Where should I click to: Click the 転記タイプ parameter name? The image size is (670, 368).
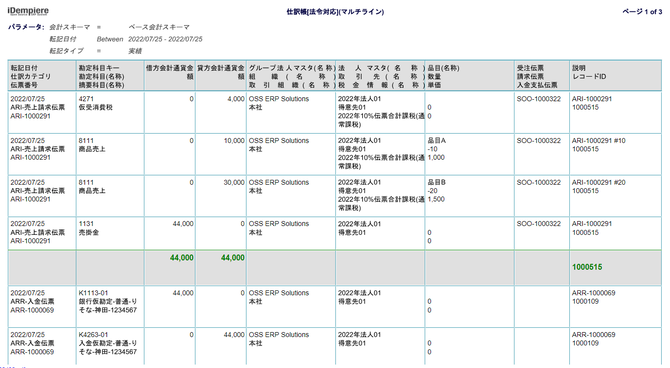tap(66, 51)
